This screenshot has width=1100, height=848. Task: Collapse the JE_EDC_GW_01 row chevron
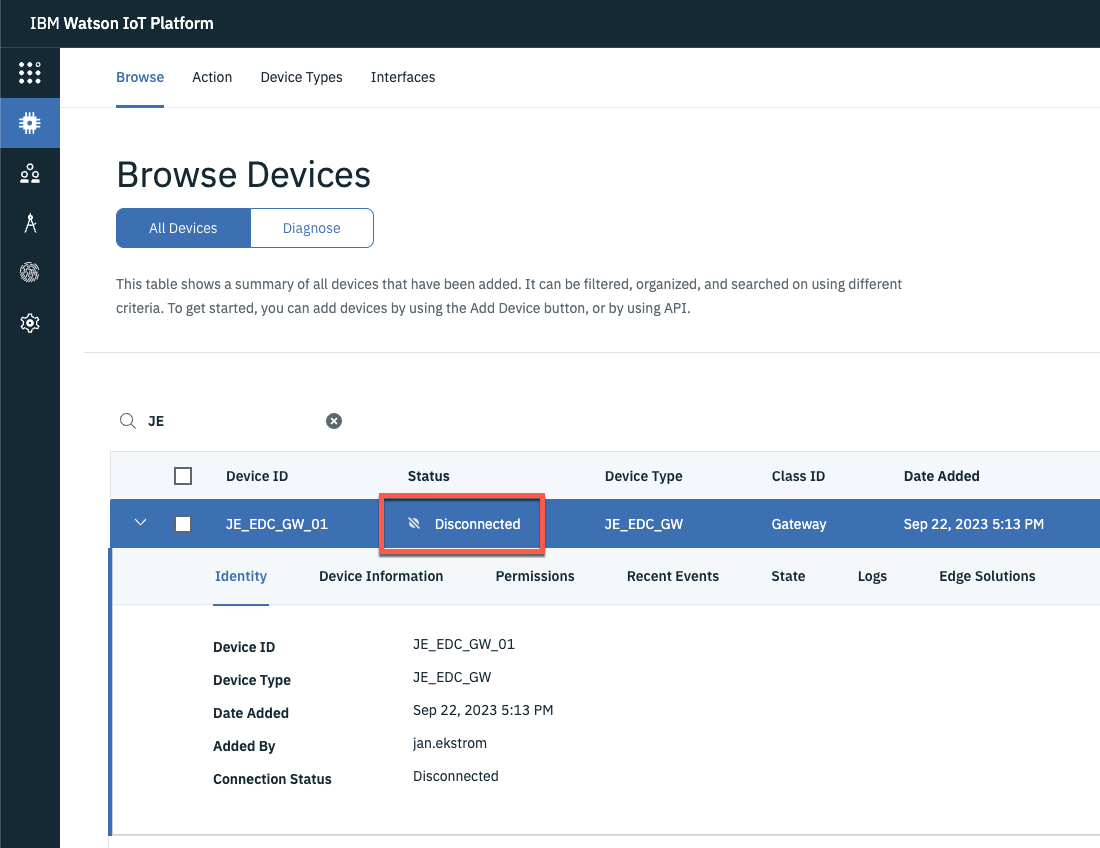click(140, 523)
